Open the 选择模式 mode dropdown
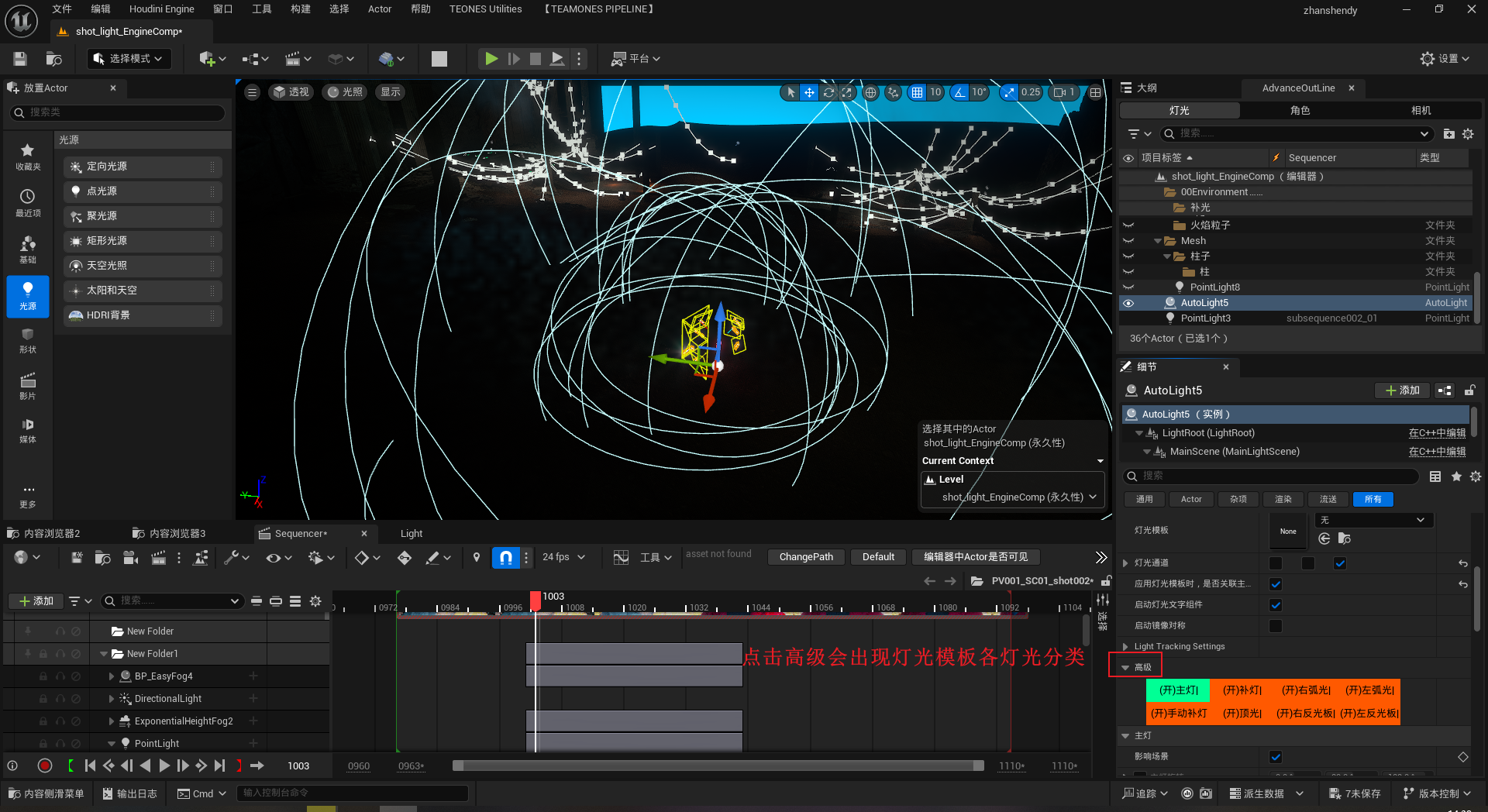 point(129,59)
